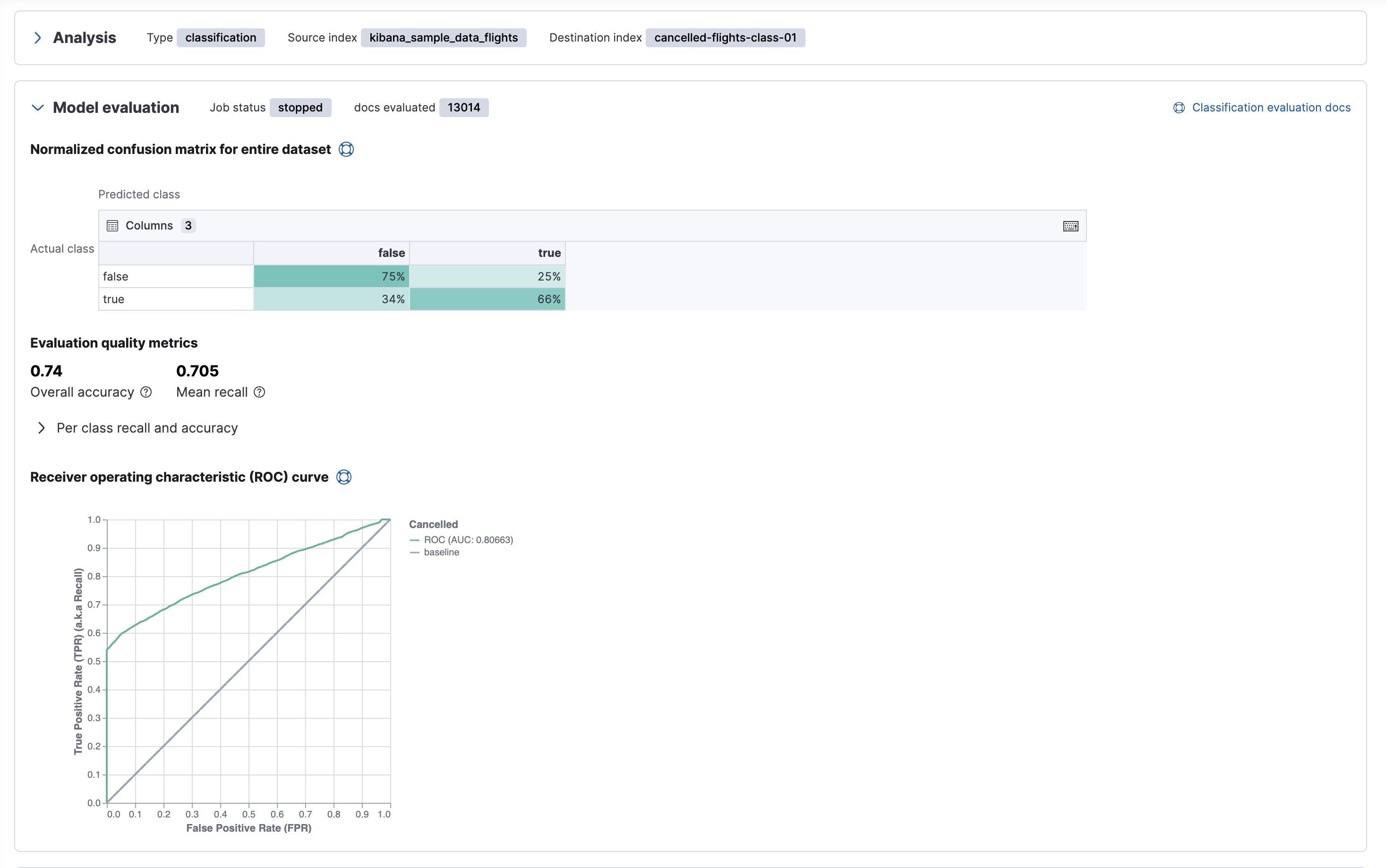
Task: Open the keyboard shortcuts icon in matrix toolbar
Action: pyautogui.click(x=1070, y=226)
